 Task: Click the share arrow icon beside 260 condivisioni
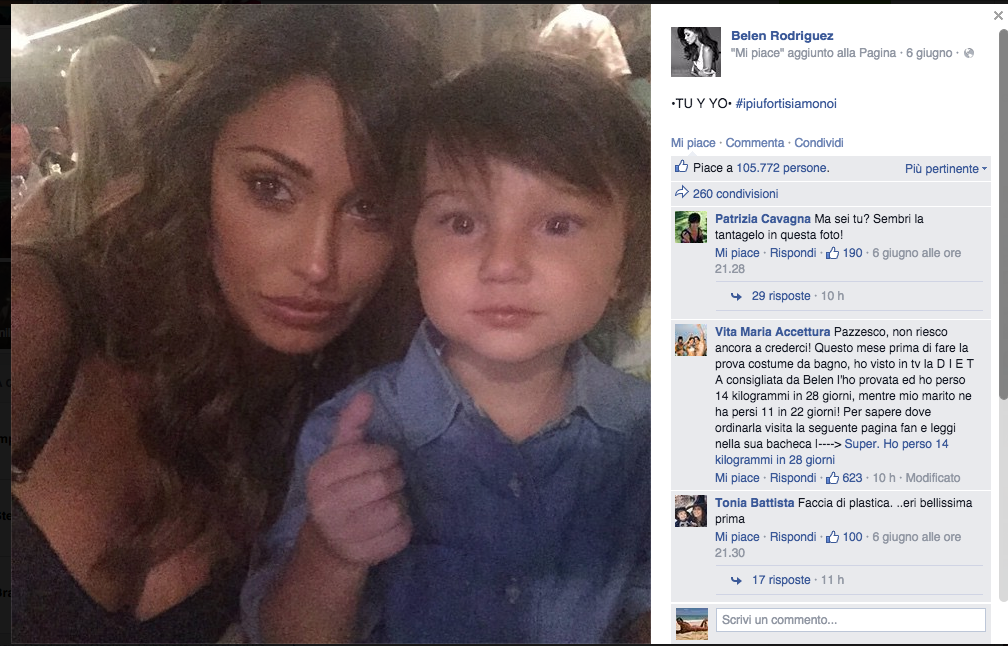click(682, 193)
